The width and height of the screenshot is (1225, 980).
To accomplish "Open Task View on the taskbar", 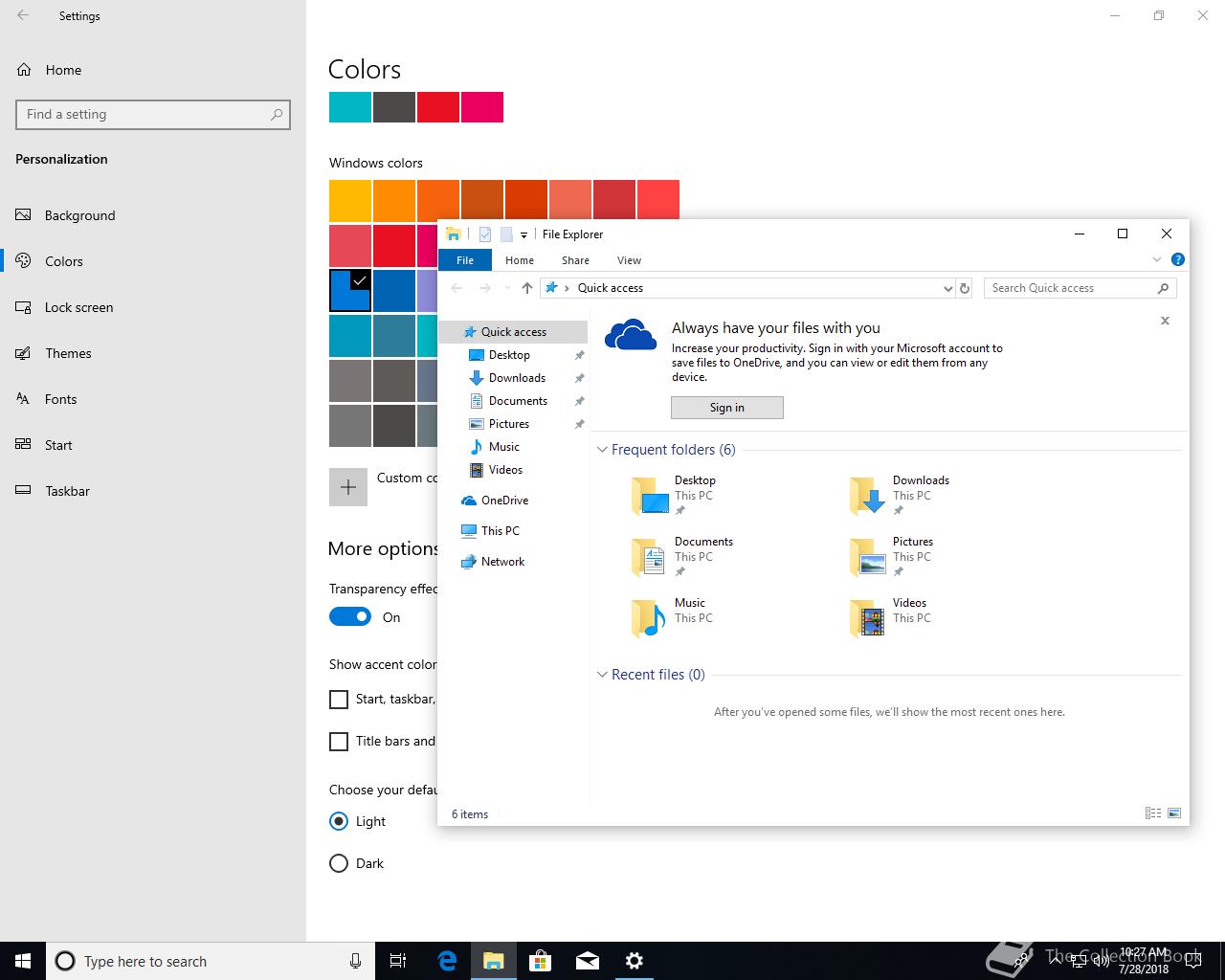I will click(398, 961).
